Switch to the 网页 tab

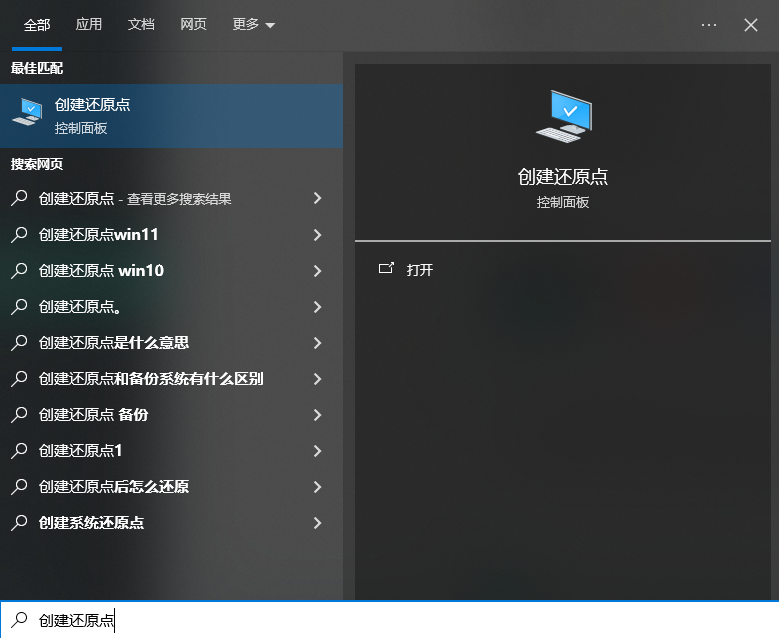point(193,25)
